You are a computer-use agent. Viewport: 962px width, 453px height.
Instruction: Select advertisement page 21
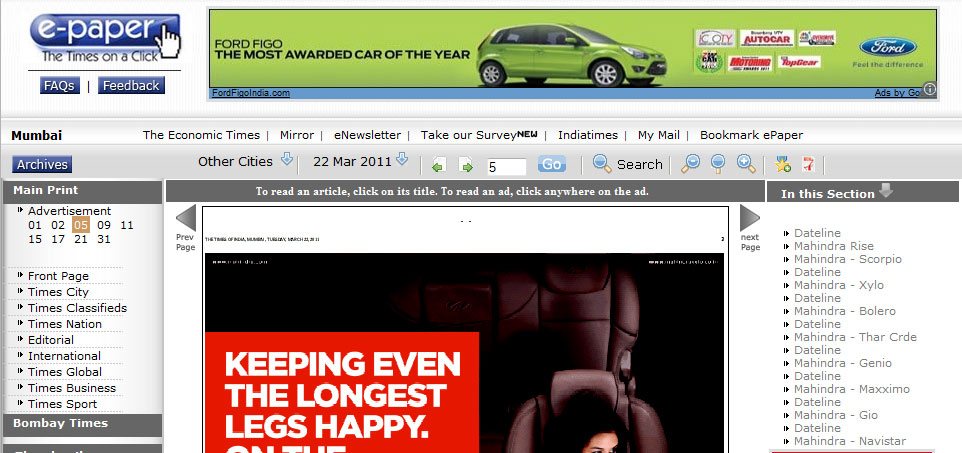pos(81,239)
